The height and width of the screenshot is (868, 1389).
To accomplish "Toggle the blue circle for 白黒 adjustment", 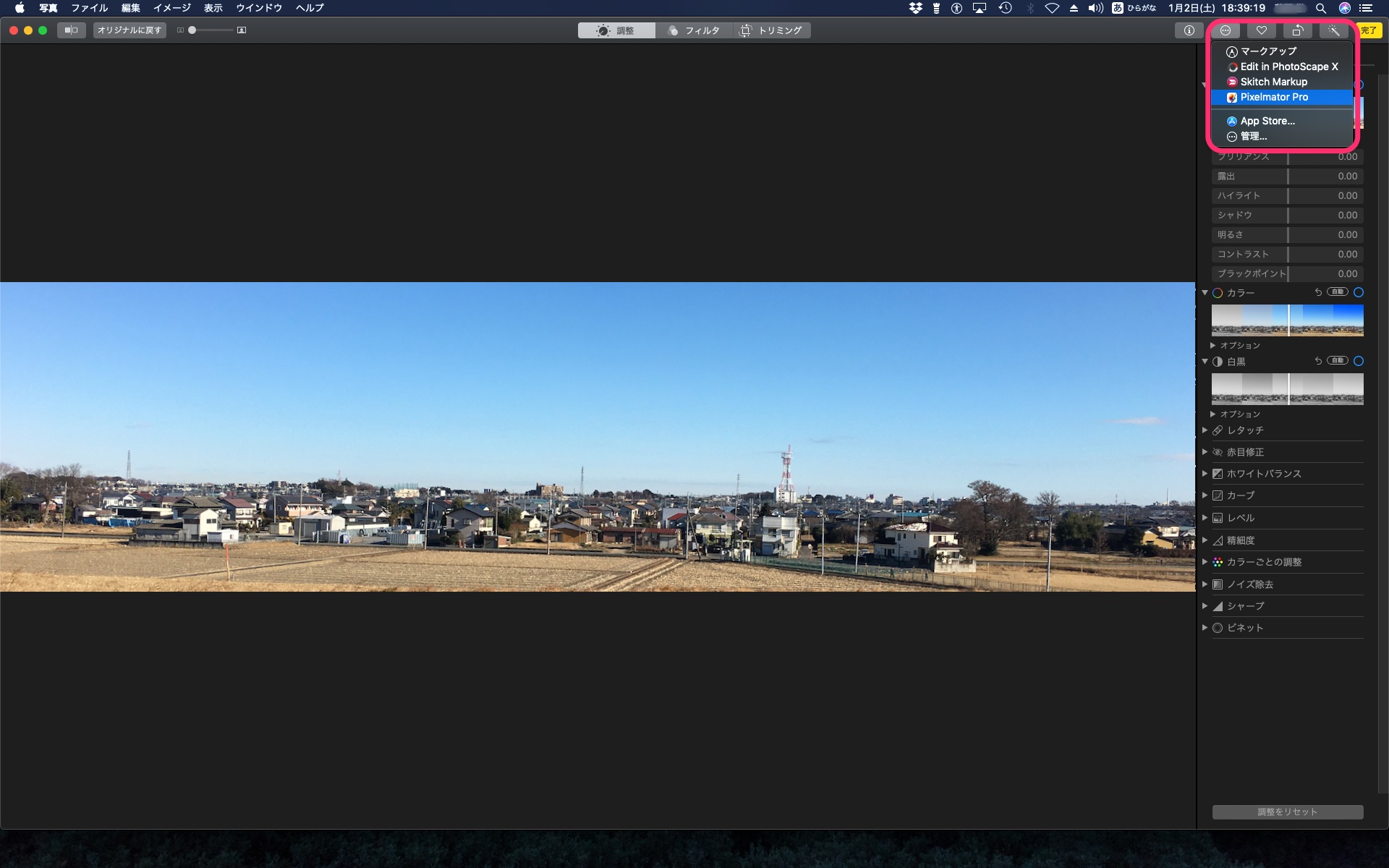I will coord(1358,361).
